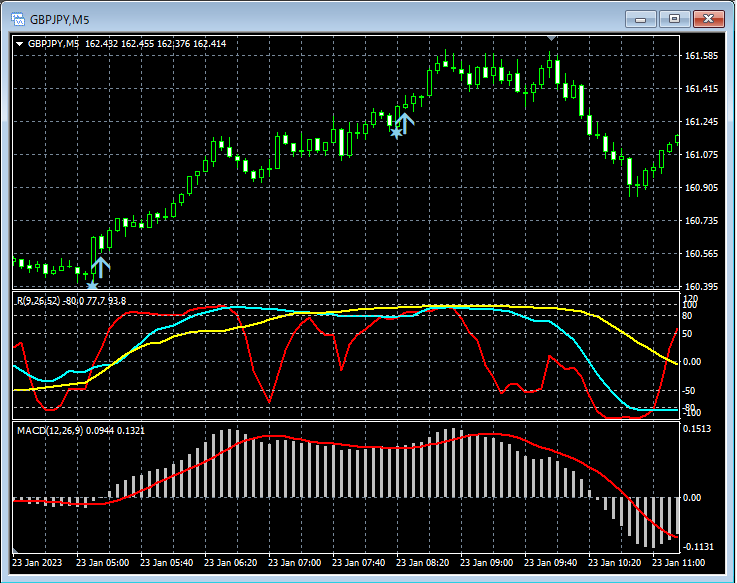Click the GBPJPY,M5 title bar text

pos(59,20)
